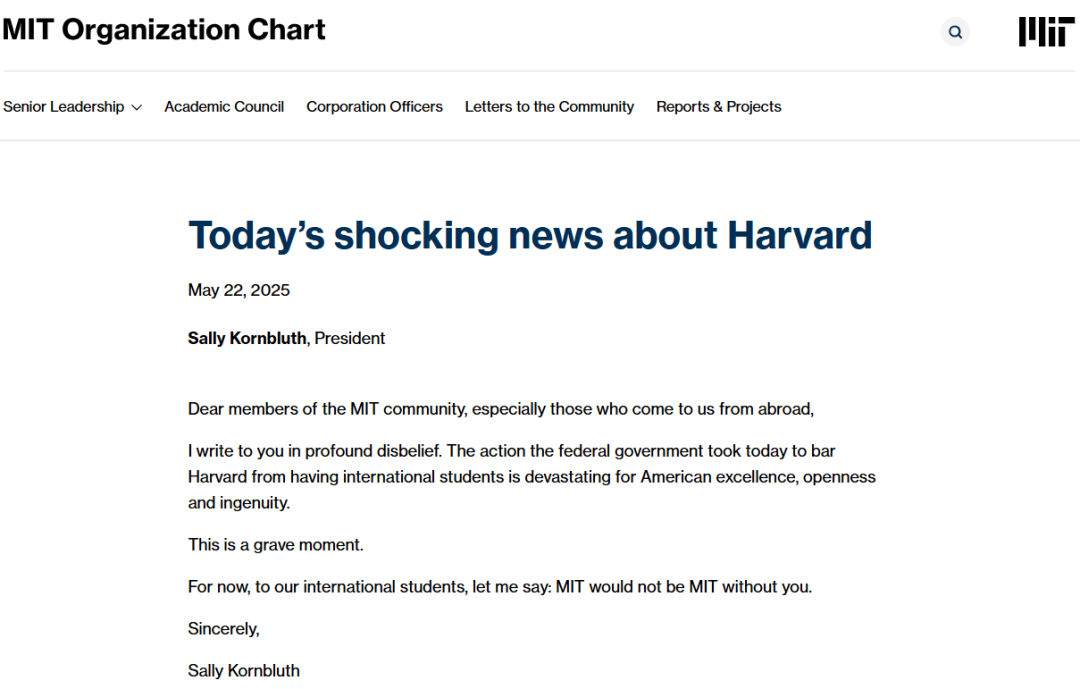Click the 'Sincerely,' closing line
This screenshot has height=689, width=1080.
click(223, 629)
